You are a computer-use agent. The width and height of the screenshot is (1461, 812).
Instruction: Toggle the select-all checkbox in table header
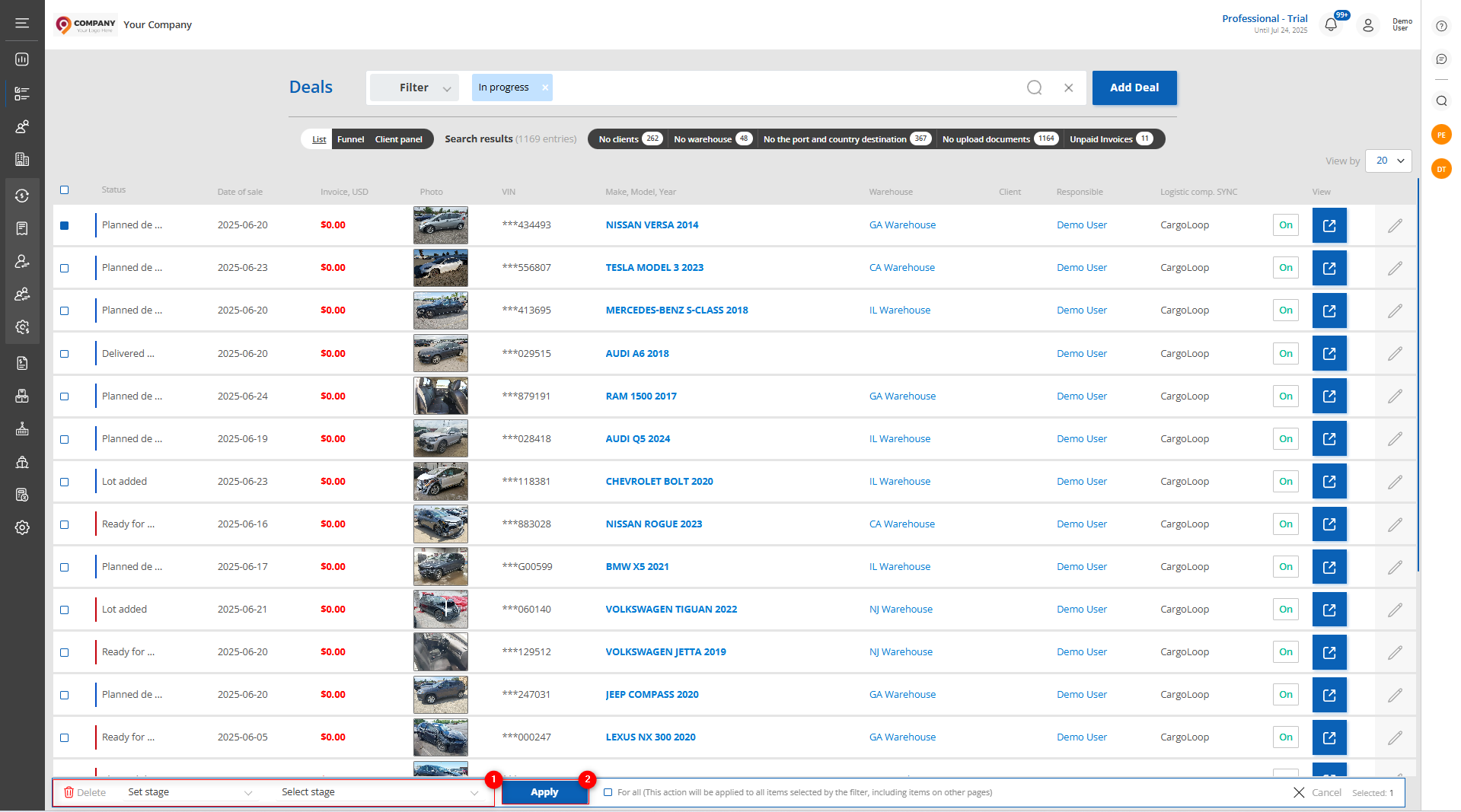[64, 190]
